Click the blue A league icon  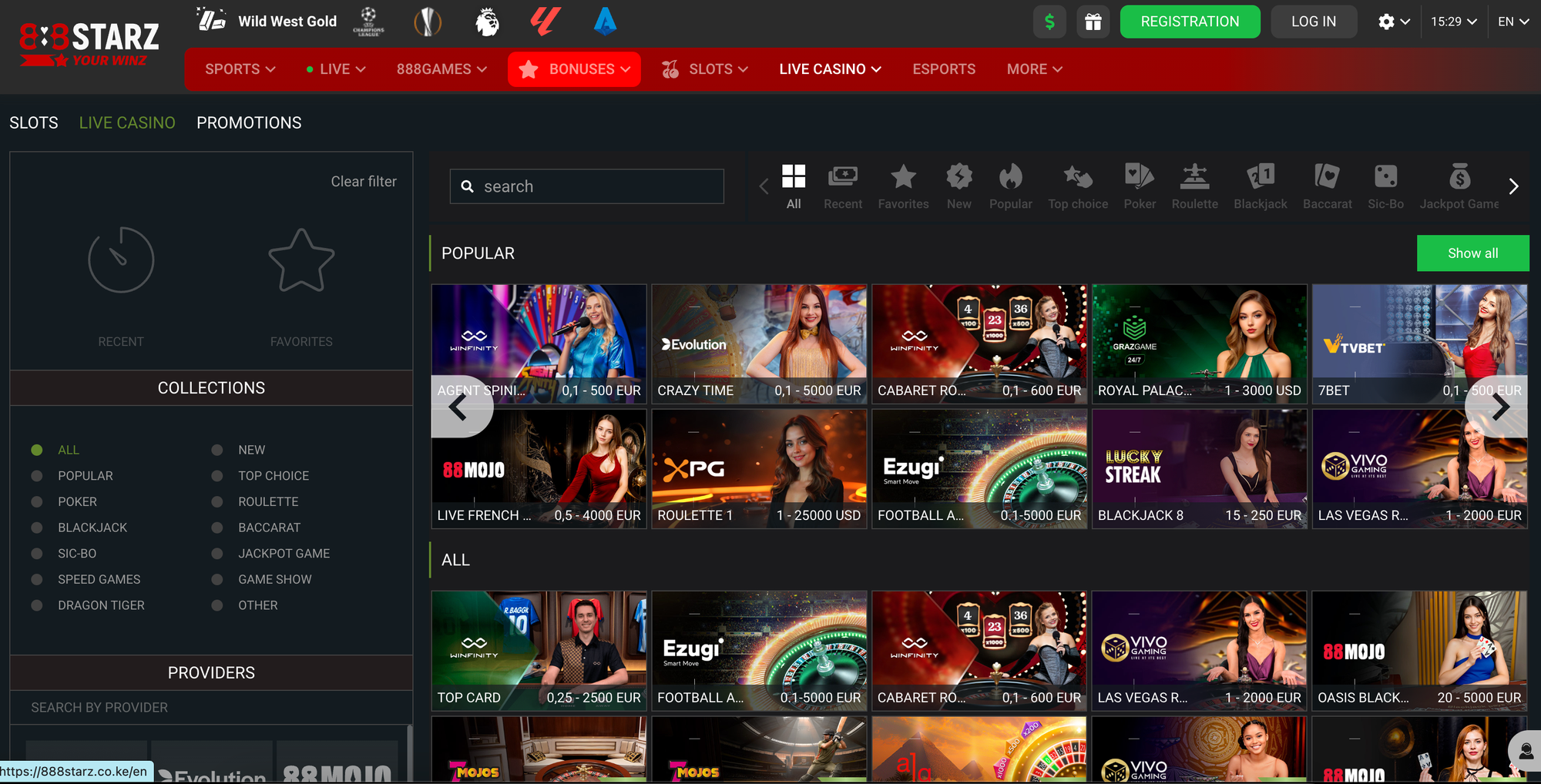pyautogui.click(x=605, y=22)
